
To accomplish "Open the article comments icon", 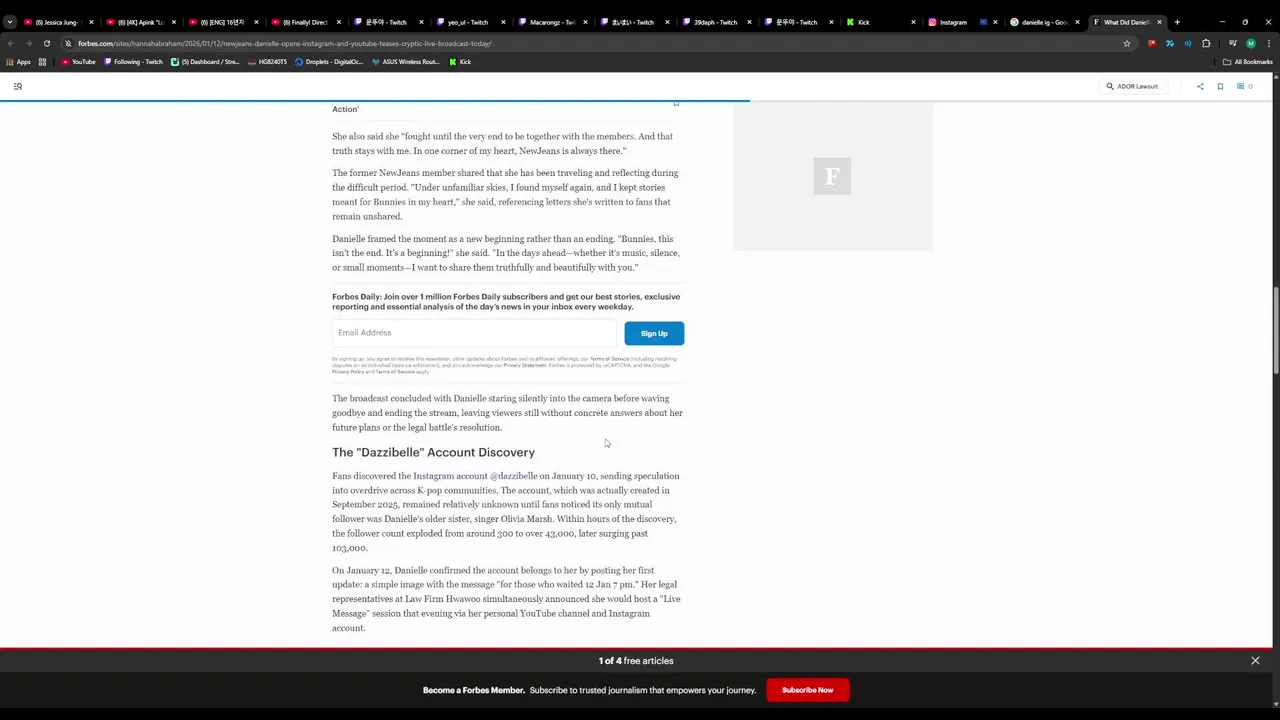I will point(1243,86).
